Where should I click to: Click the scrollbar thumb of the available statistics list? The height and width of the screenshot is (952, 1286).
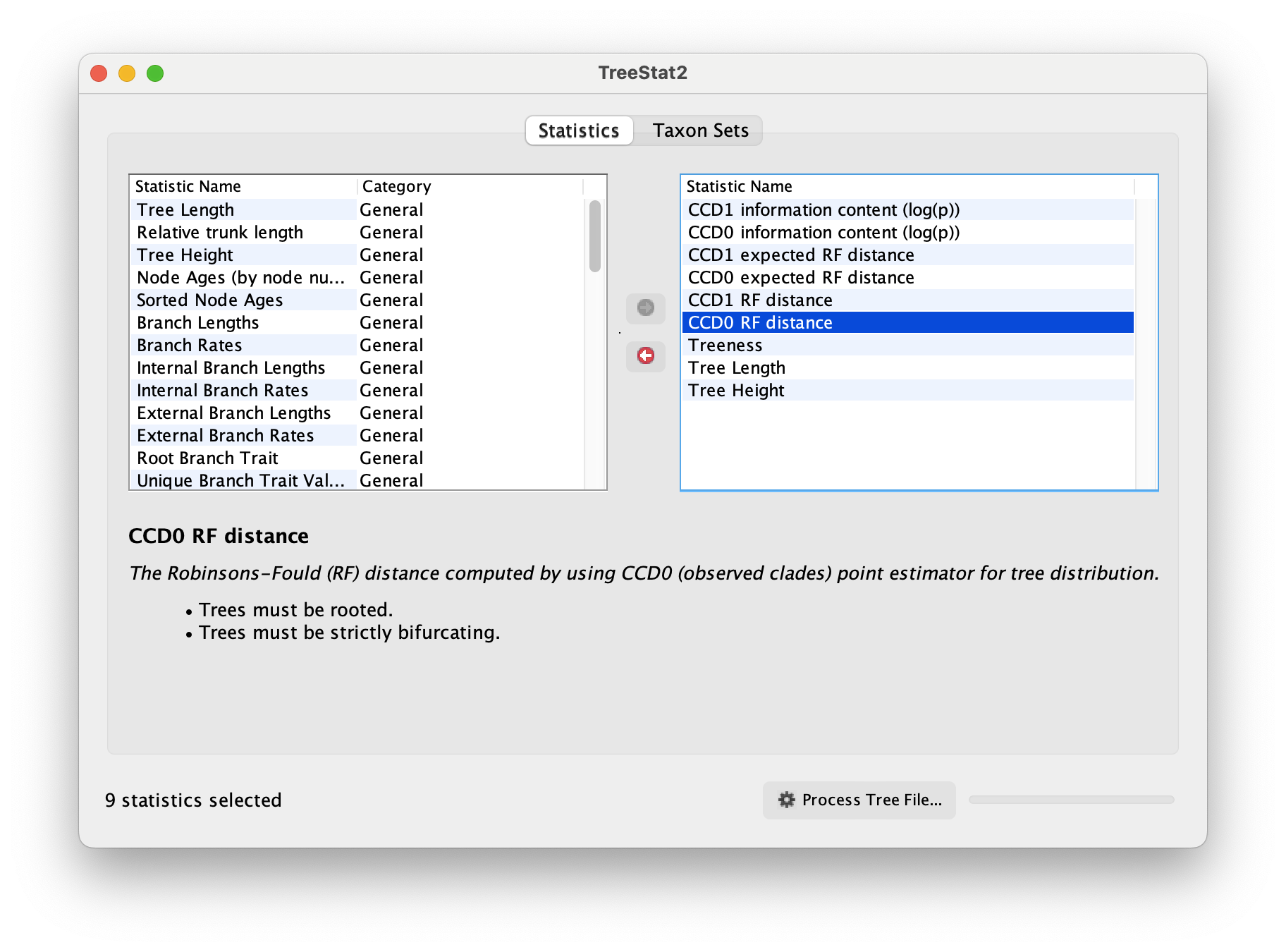click(595, 236)
